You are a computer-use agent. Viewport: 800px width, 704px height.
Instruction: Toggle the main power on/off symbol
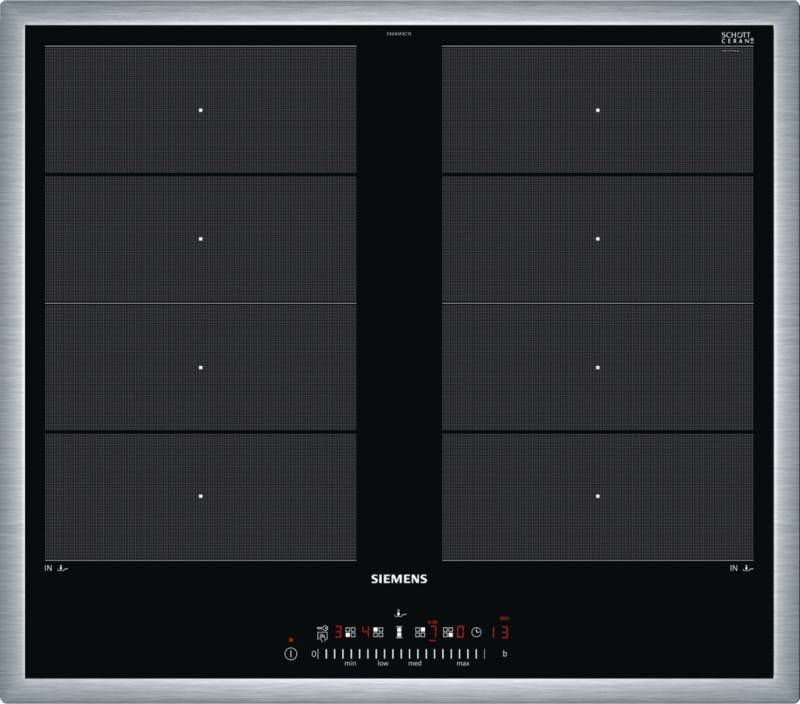(289, 654)
